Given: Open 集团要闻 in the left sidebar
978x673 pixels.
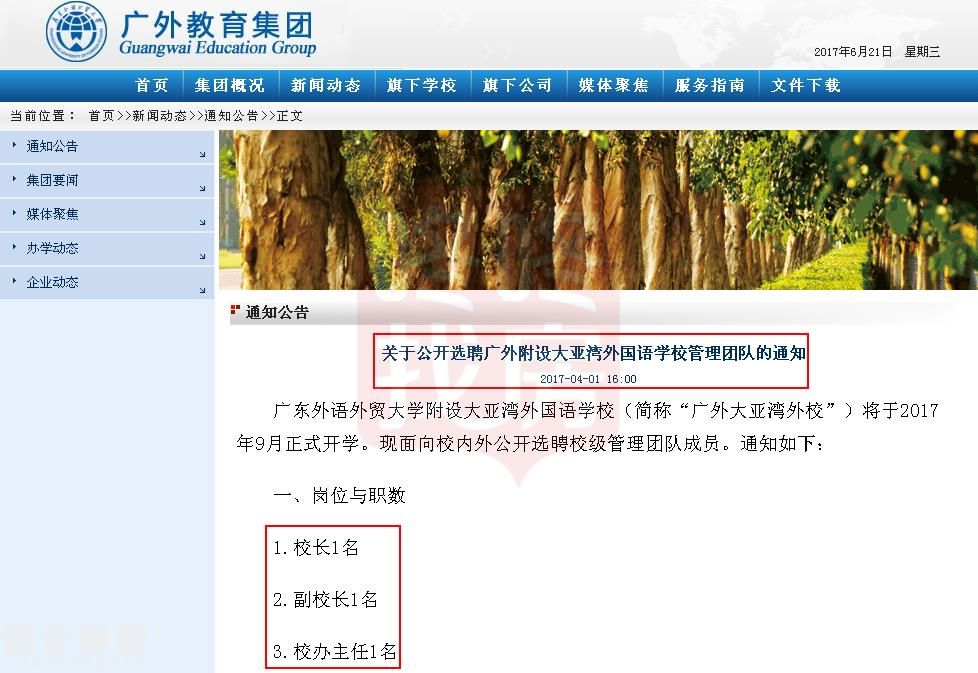Looking at the screenshot, I should (52, 181).
